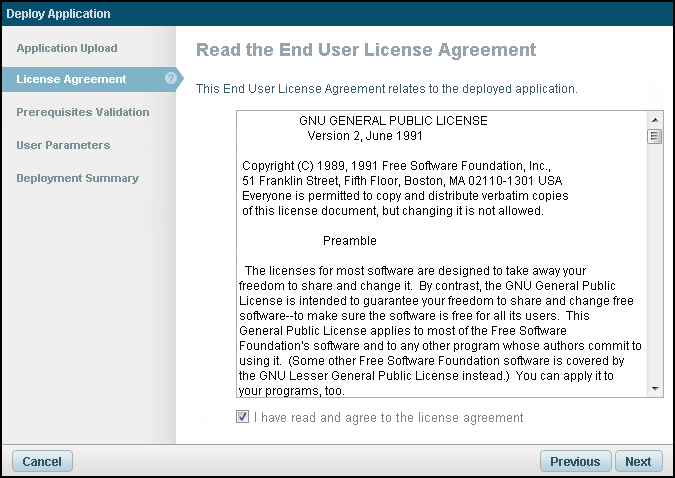Click the Deploy Application title bar

pyautogui.click(x=337, y=14)
